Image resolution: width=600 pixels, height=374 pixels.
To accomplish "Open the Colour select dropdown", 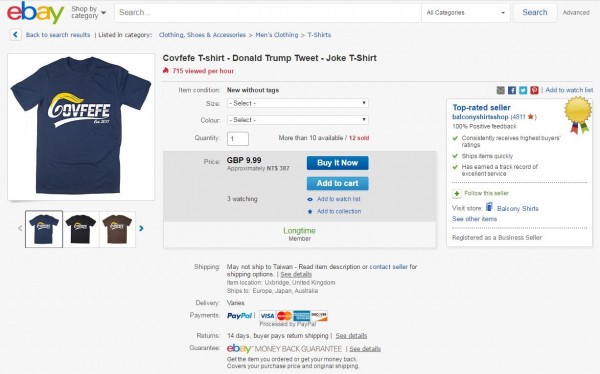I will tap(298, 120).
